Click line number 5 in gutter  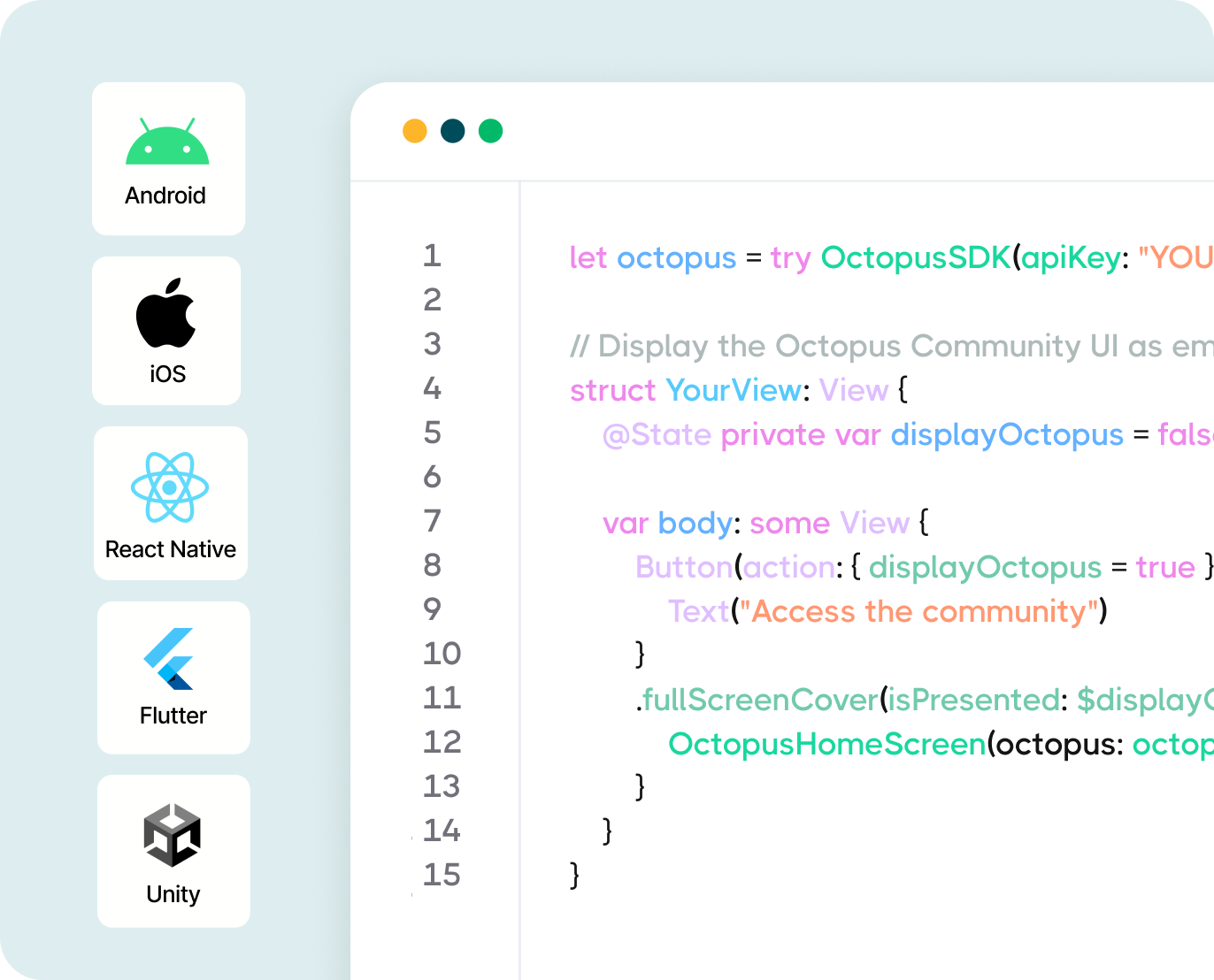(432, 433)
